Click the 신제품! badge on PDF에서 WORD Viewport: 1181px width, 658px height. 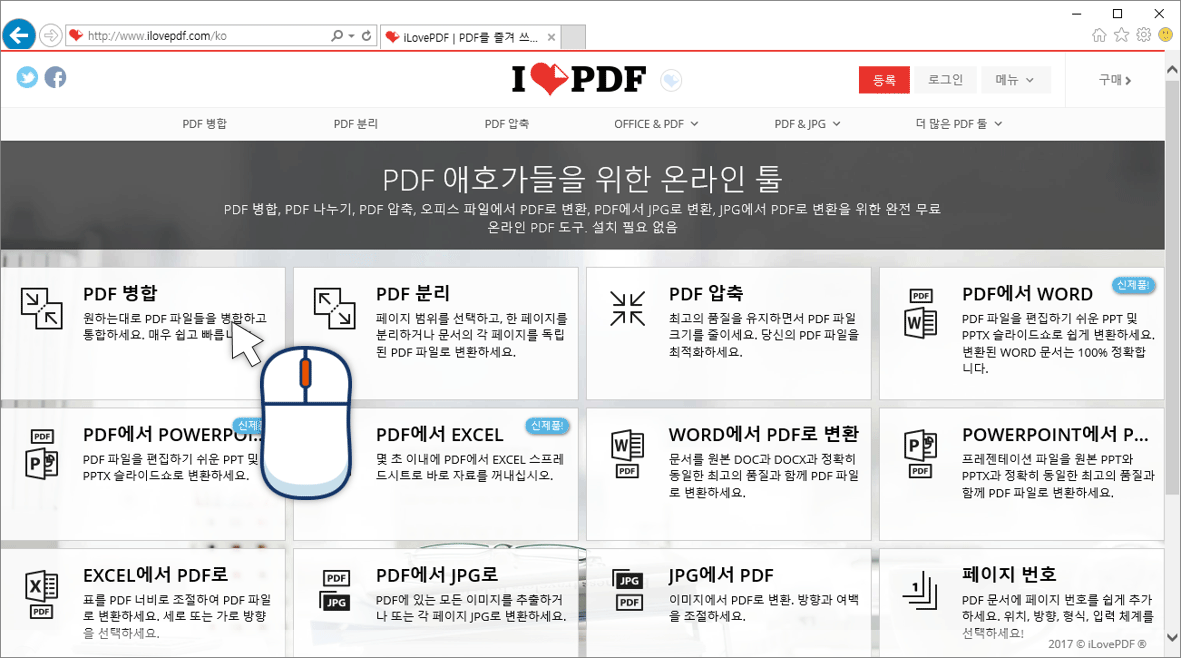point(1134,285)
